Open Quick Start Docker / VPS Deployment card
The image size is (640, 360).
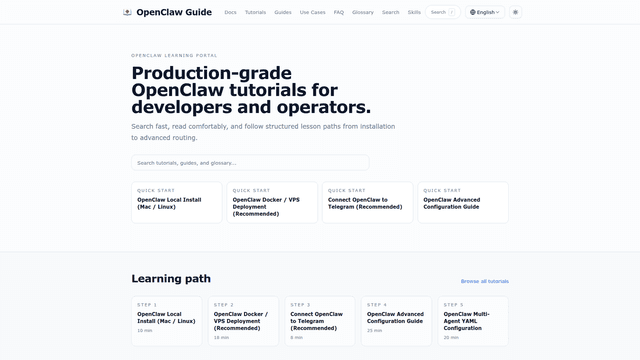(272, 202)
